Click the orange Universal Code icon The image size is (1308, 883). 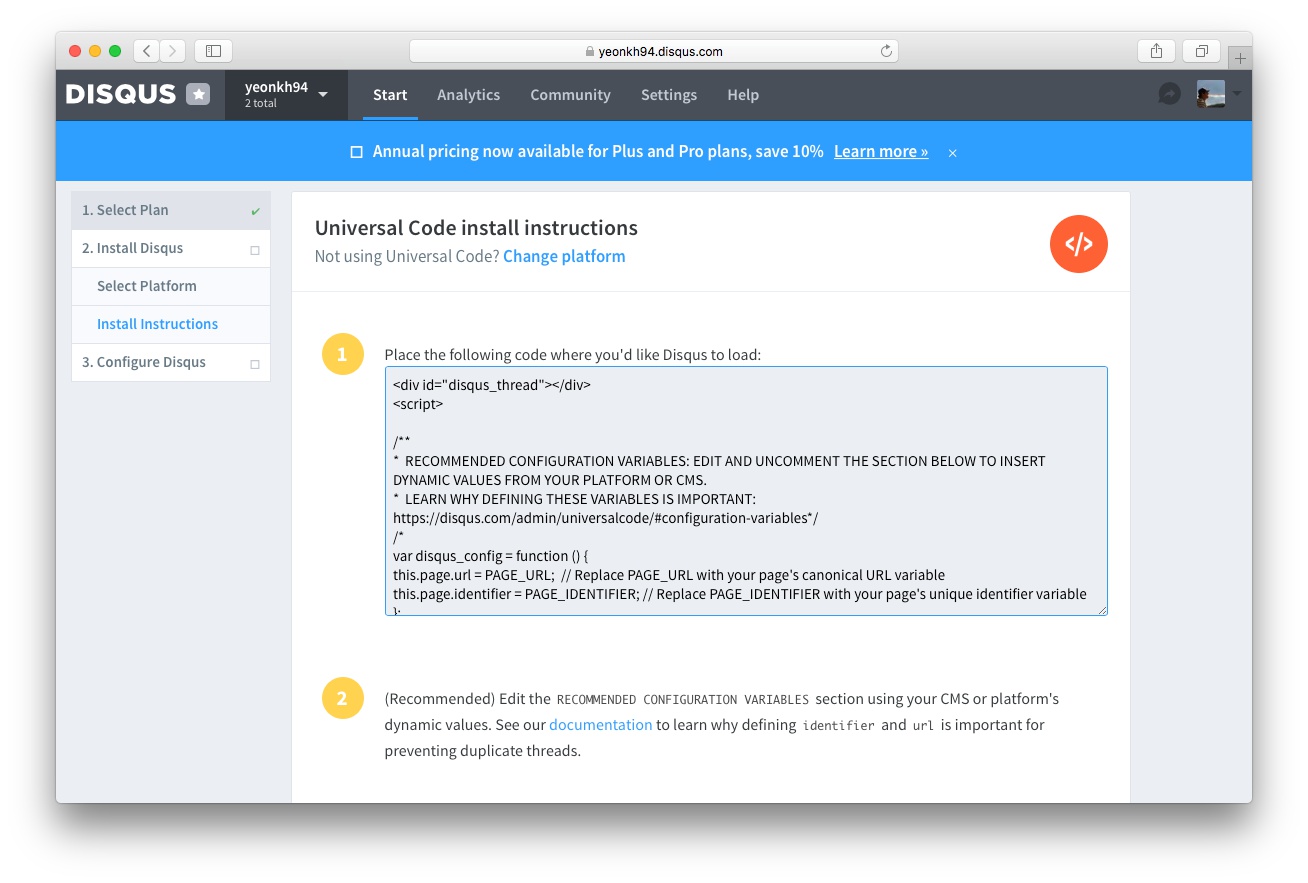1078,244
